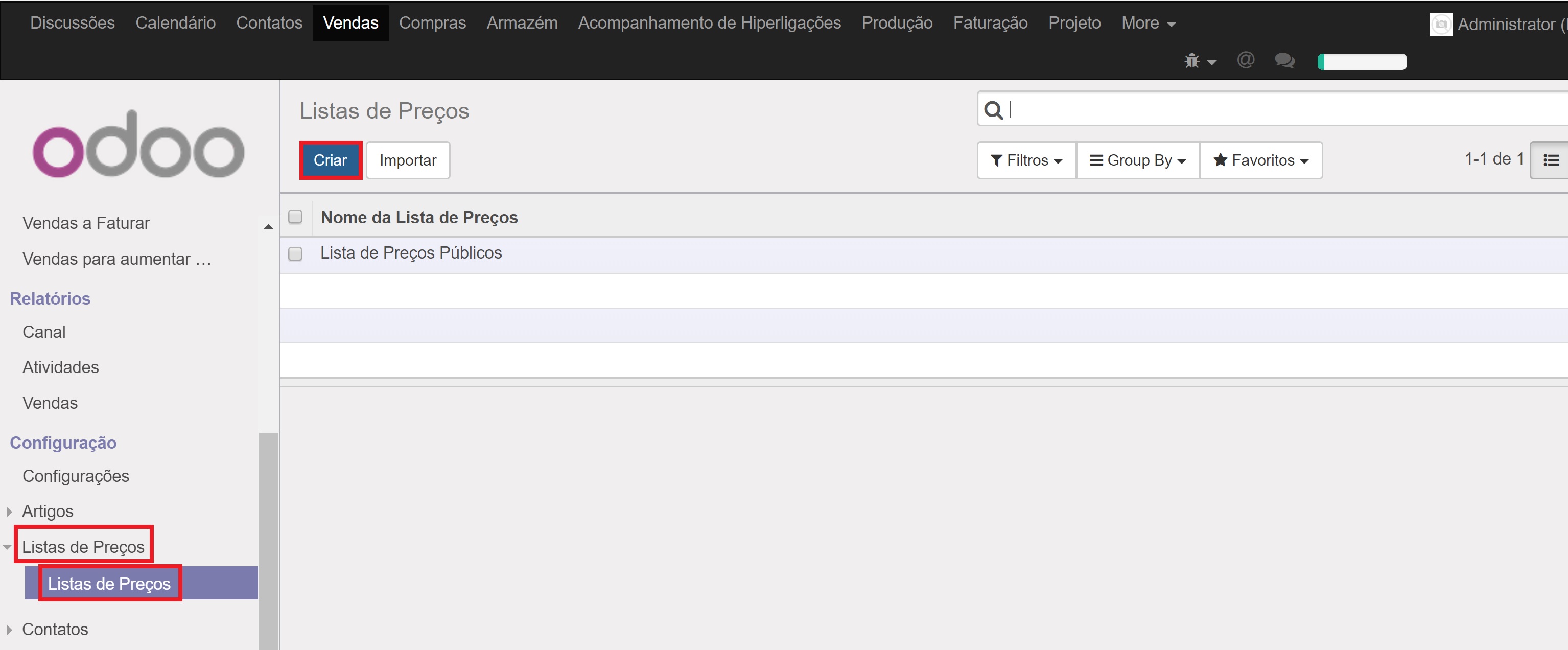Click the Importar button

coord(408,160)
